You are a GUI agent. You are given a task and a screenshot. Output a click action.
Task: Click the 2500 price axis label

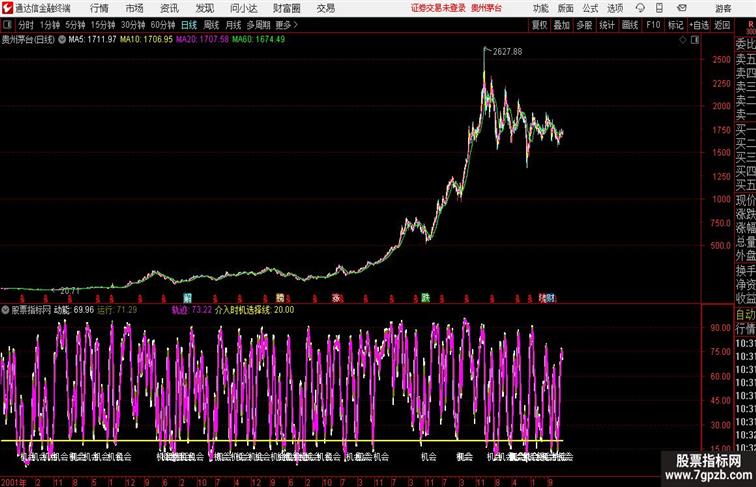coord(721,59)
